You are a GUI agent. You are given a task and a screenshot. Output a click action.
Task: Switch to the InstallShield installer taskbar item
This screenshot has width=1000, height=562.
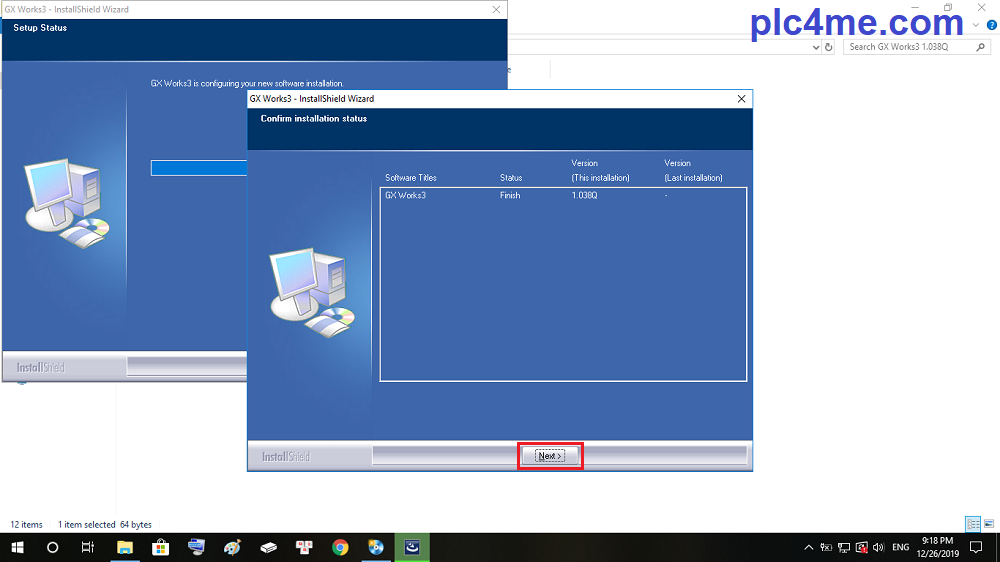click(x=412, y=547)
